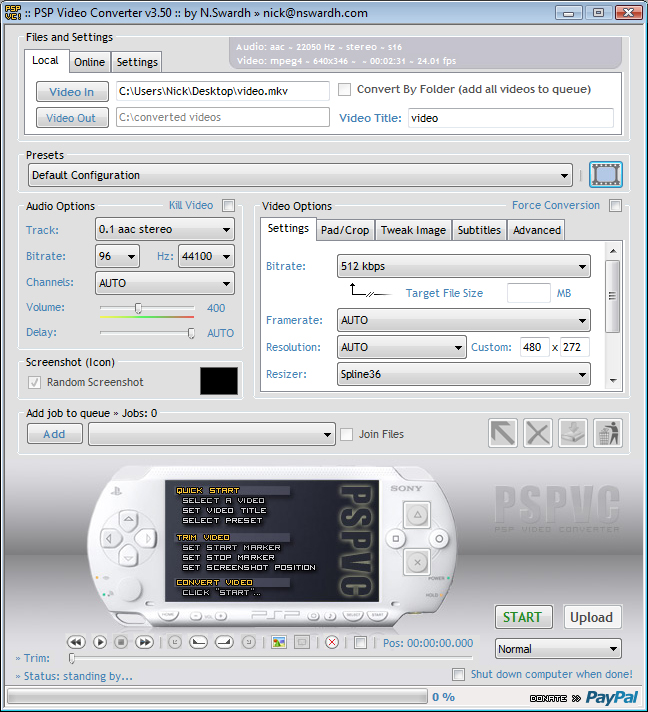Viewport: 648px width, 712px height.
Task: Click the PSP d-pad right arrow
Action: click(148, 539)
